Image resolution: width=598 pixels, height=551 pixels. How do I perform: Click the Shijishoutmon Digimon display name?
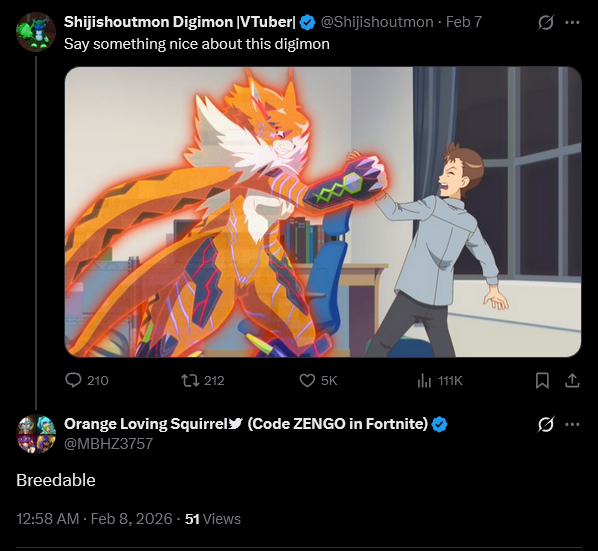coord(180,22)
